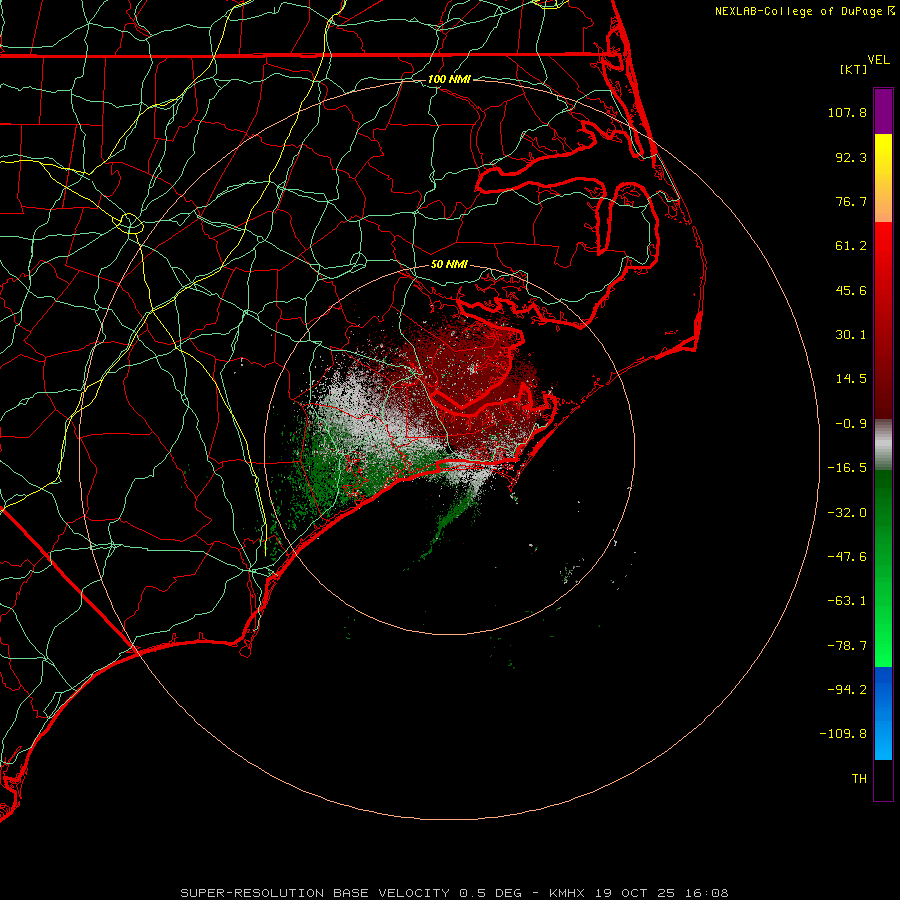
Task: Click the [KT] units label
Action: (x=854, y=69)
